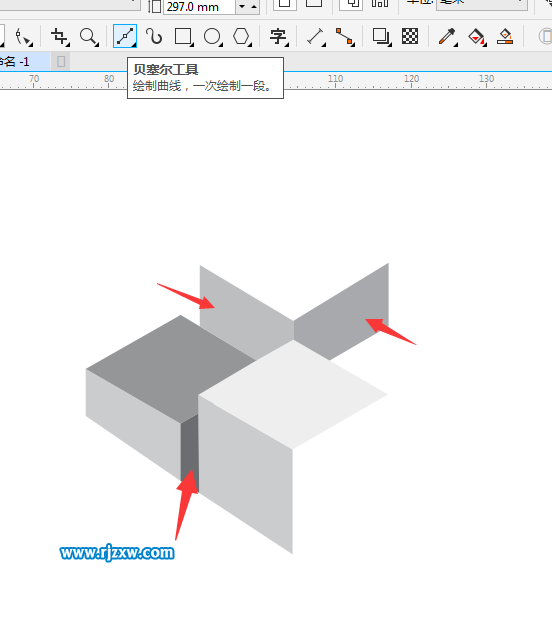Open the units dropdown in property bar
The height and width of the screenshot is (626, 552).
tap(482, 4)
